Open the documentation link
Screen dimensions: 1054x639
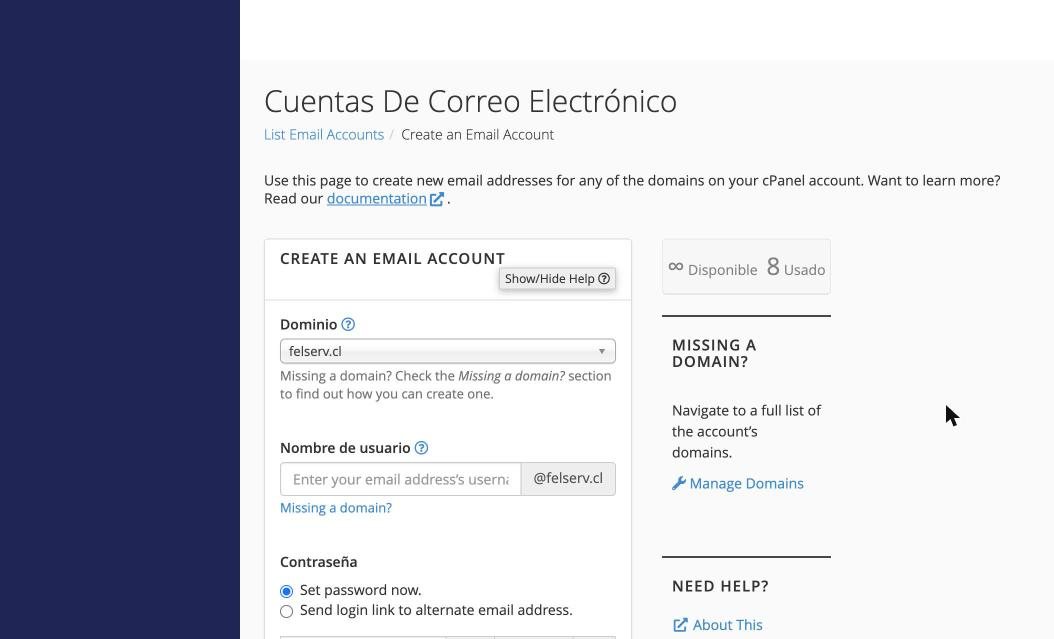[x=376, y=199]
